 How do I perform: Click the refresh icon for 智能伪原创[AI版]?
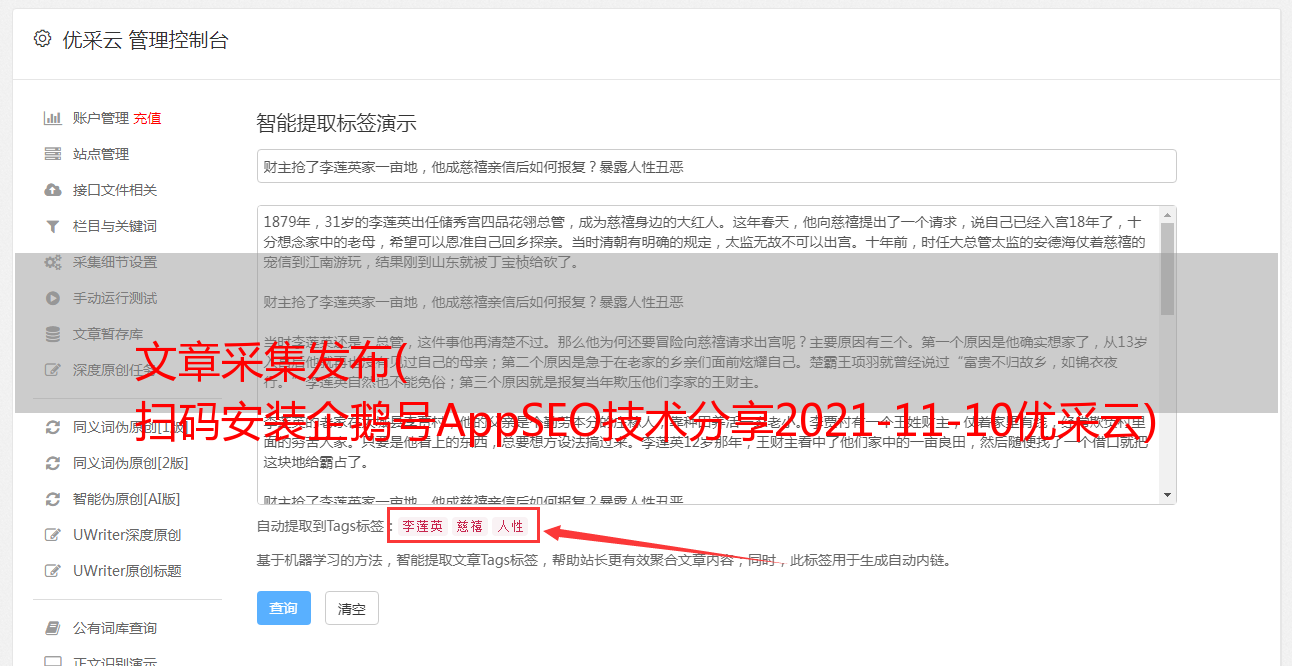(53, 499)
